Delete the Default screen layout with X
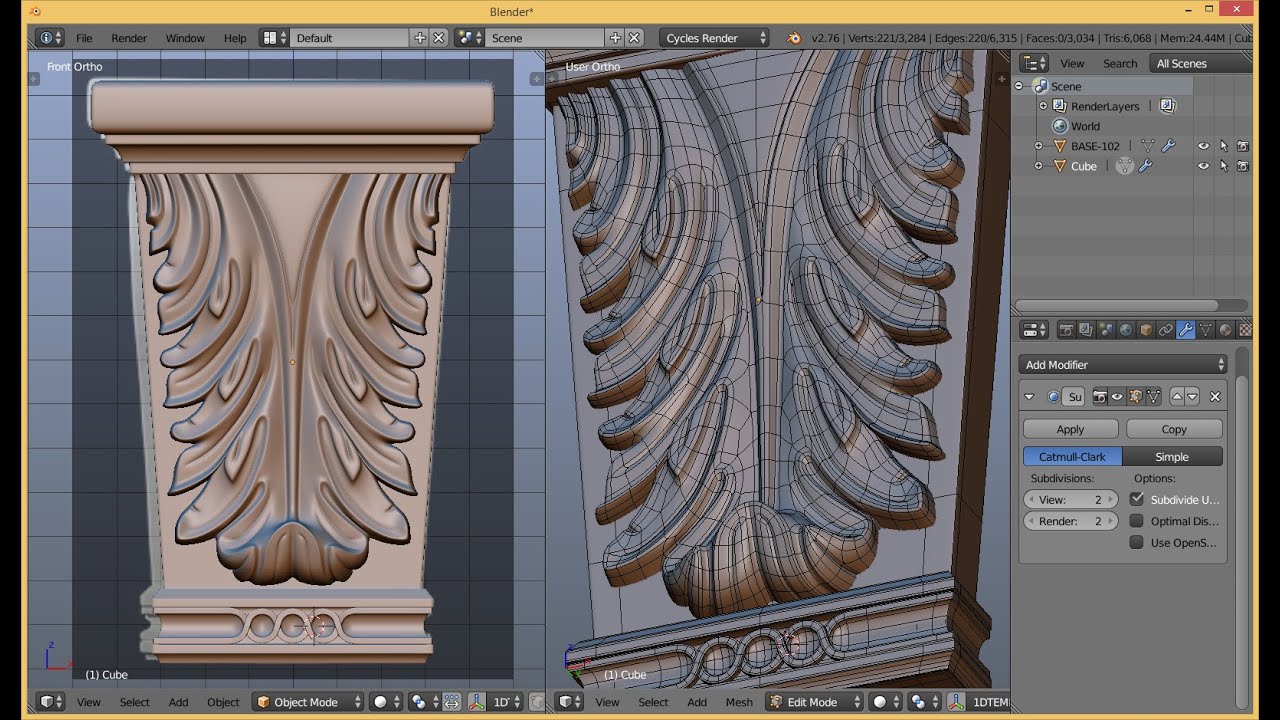The height and width of the screenshot is (720, 1280). pyautogui.click(x=439, y=38)
